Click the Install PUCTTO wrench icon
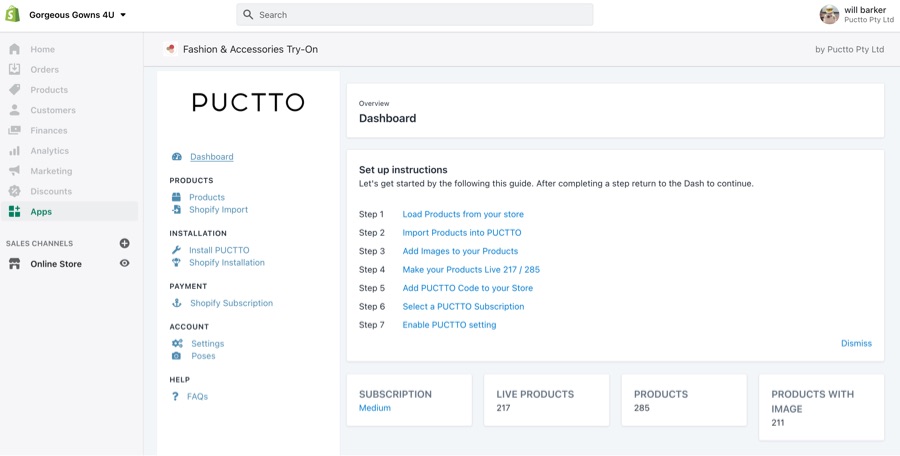This screenshot has width=900, height=456. click(177, 250)
